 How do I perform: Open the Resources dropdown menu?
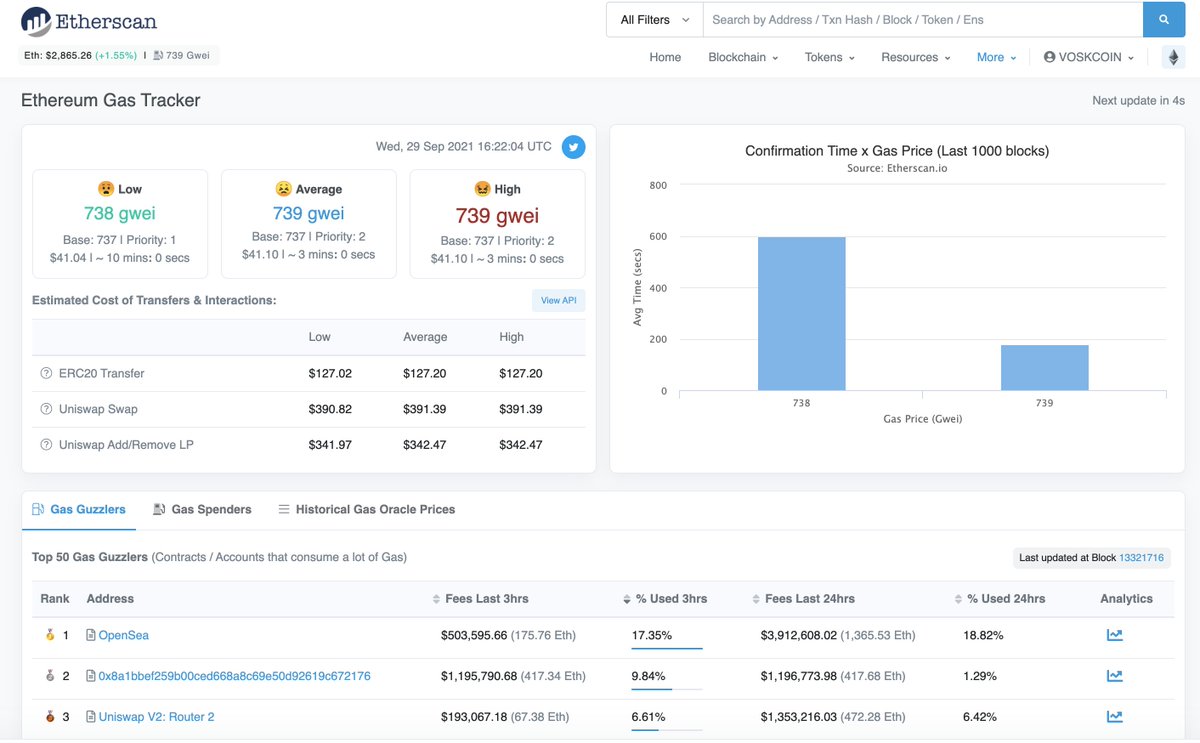pos(916,58)
